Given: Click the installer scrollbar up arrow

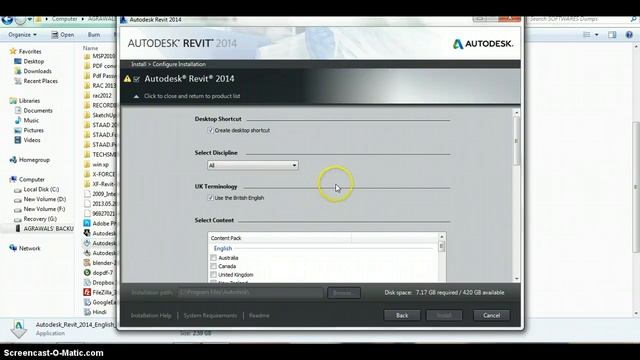Looking at the screenshot, I should (517, 112).
